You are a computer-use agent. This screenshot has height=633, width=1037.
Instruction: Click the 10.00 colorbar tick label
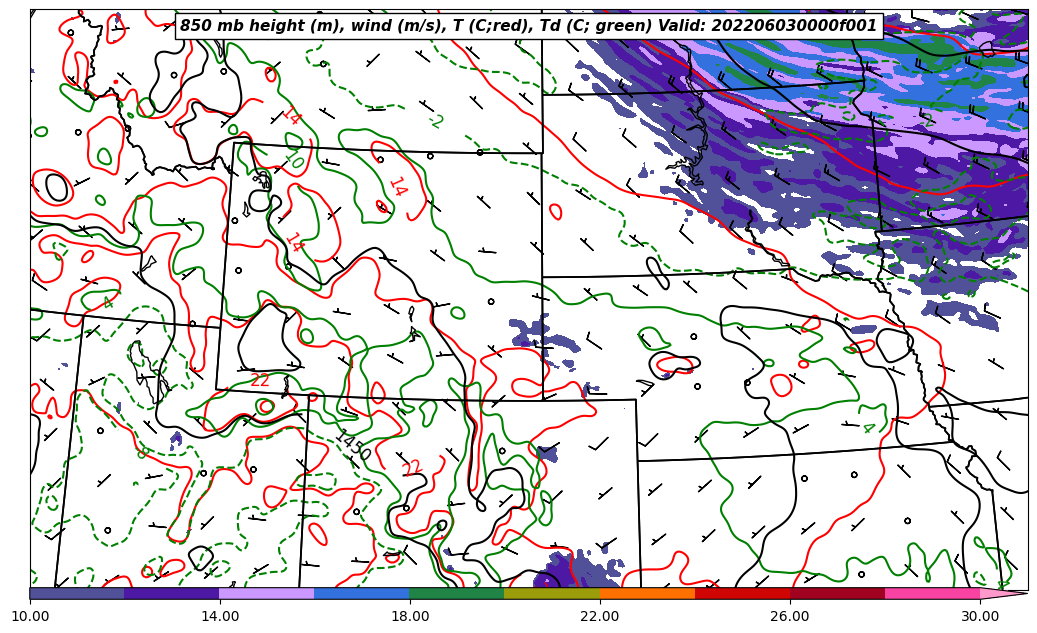(30, 616)
